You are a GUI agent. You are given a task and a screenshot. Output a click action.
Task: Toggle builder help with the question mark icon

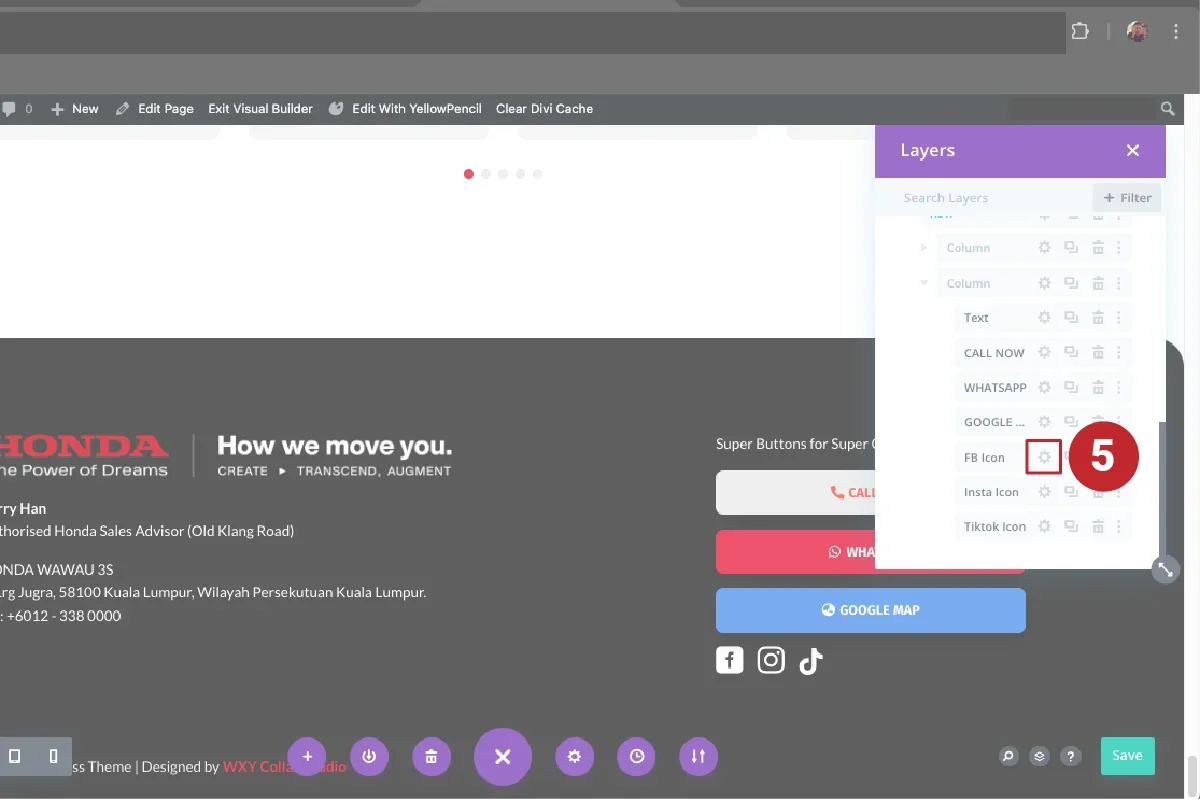1070,757
